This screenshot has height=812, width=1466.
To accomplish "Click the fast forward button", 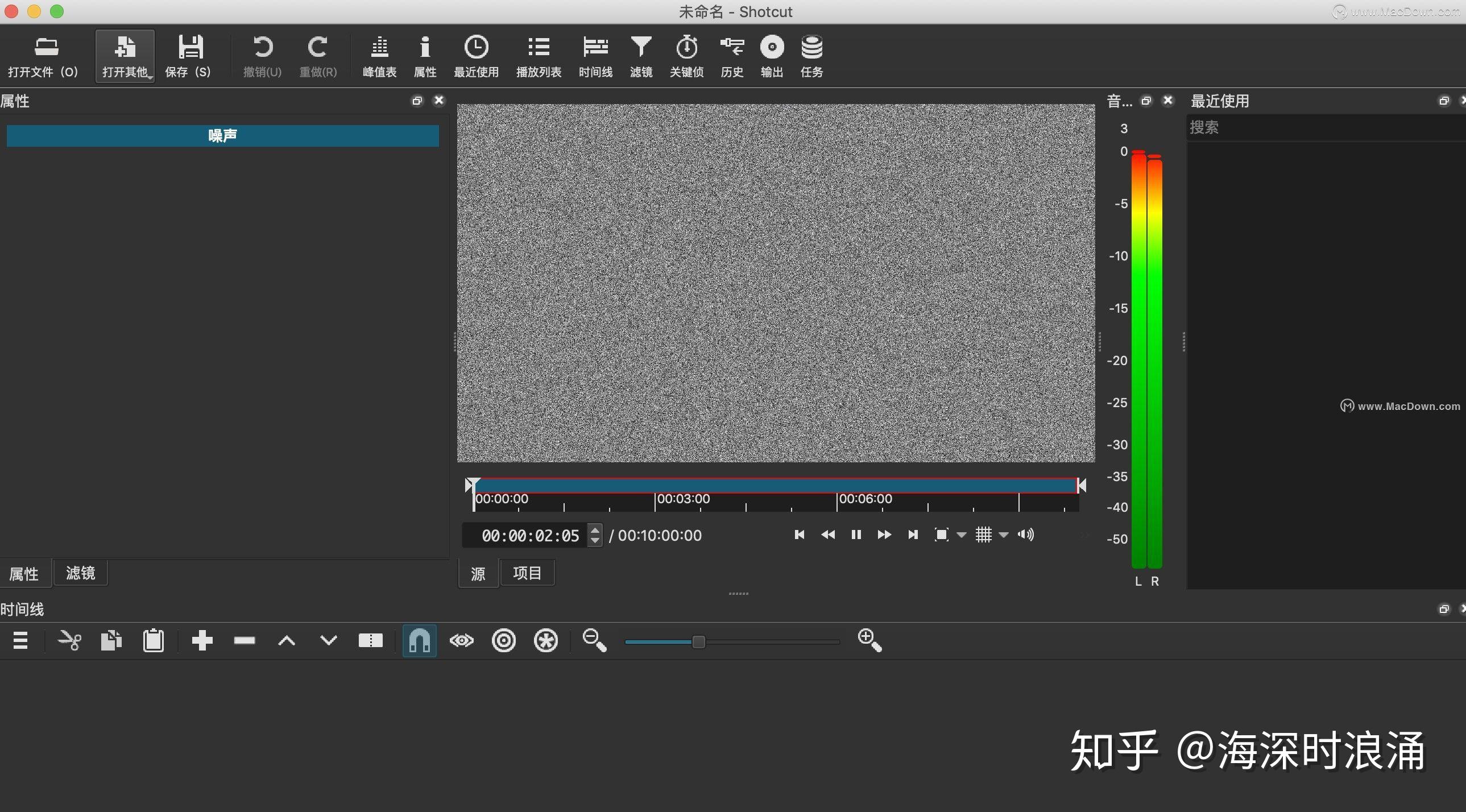I will [884, 535].
